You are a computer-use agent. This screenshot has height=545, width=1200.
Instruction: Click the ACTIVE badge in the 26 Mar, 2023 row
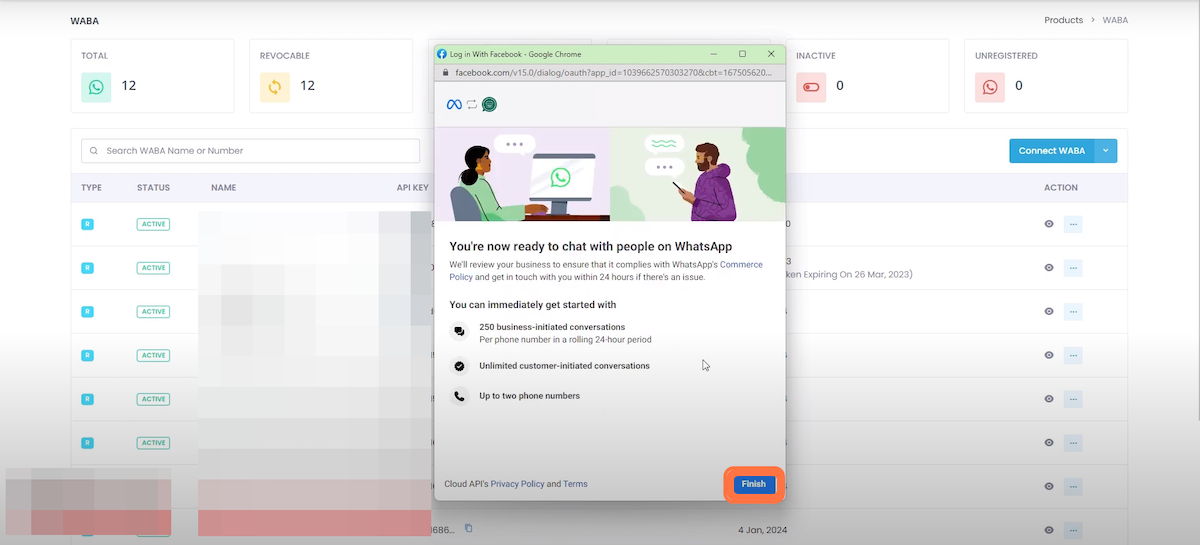coord(153,268)
